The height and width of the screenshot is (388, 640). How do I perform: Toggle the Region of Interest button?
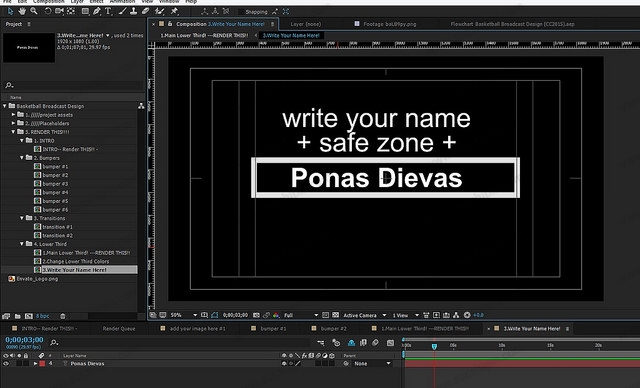tap(325, 315)
